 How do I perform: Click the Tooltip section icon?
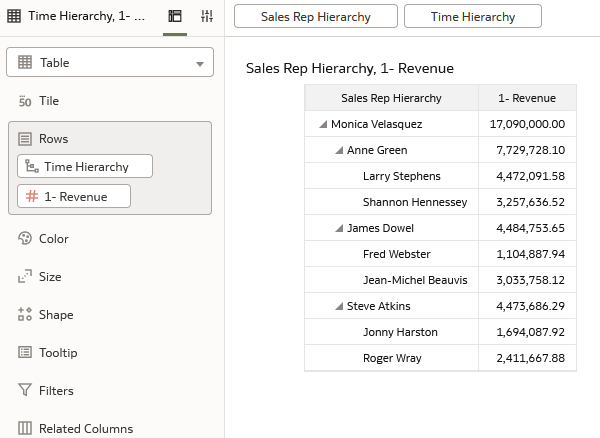click(x=26, y=353)
